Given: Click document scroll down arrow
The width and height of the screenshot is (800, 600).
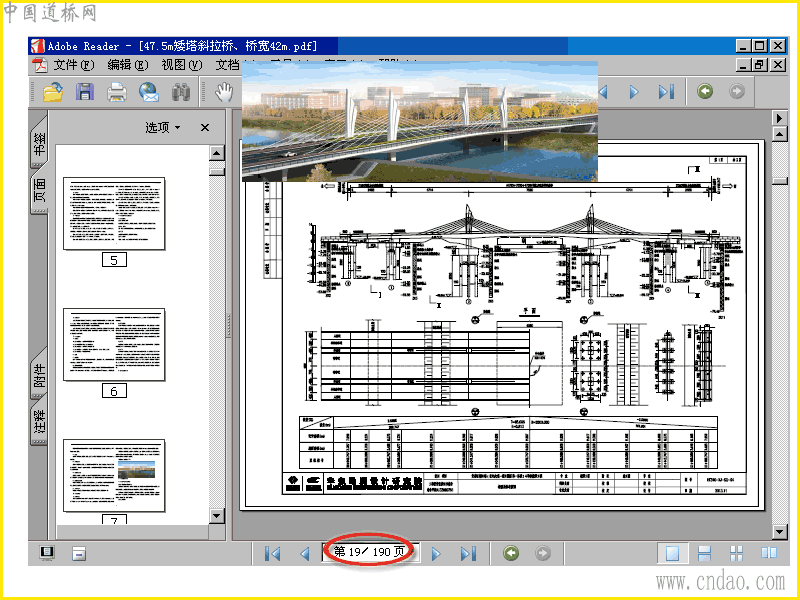Looking at the screenshot, I should 780,532.
